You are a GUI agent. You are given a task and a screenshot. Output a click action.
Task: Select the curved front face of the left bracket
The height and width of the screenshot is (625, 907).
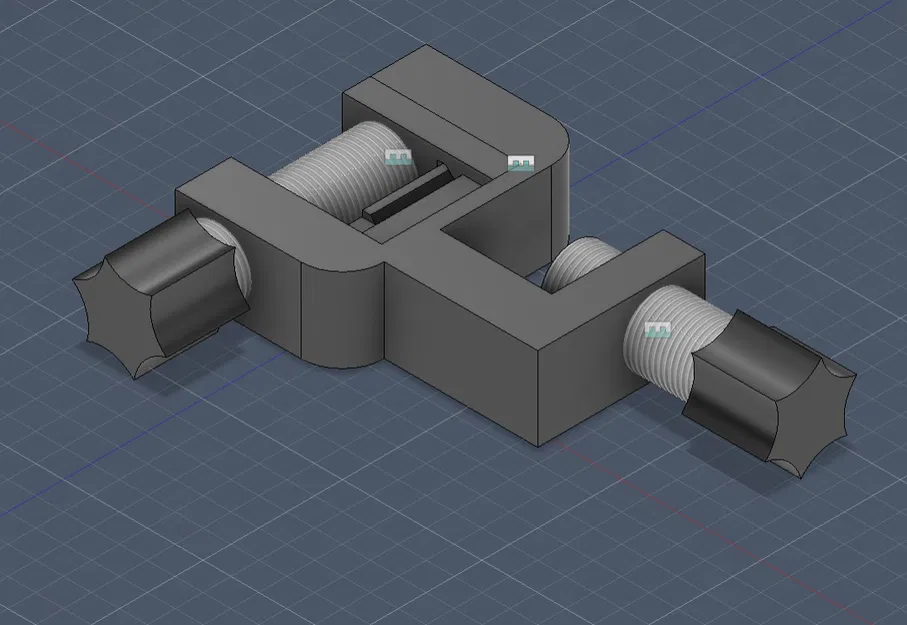click(x=342, y=314)
